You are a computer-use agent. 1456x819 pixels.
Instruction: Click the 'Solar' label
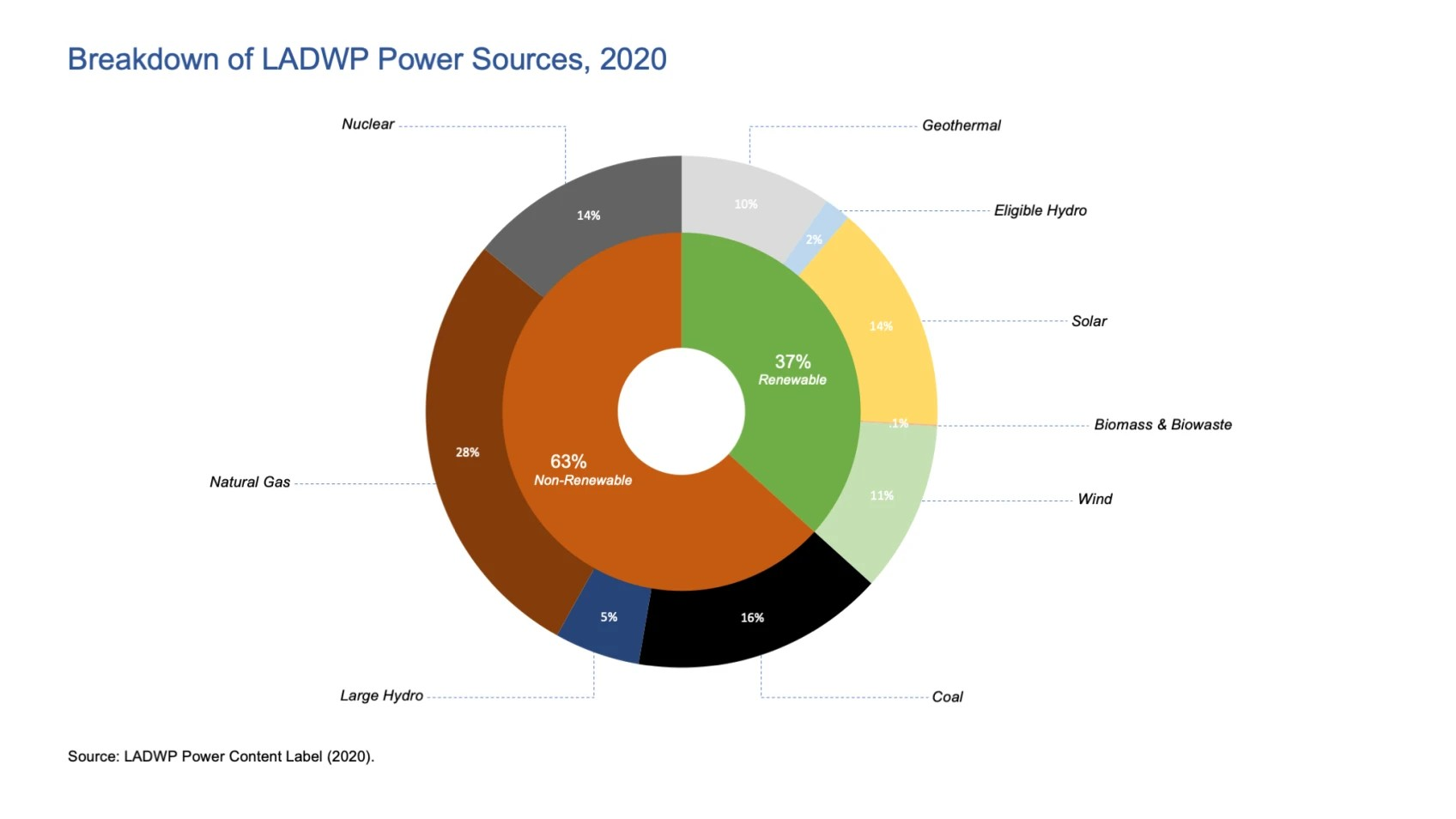tap(1089, 321)
